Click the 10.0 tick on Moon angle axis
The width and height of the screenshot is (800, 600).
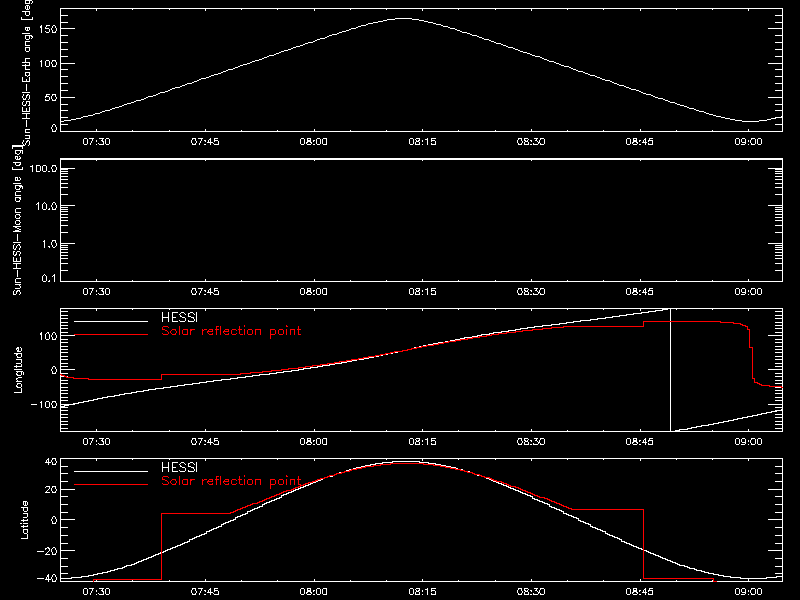[46, 206]
